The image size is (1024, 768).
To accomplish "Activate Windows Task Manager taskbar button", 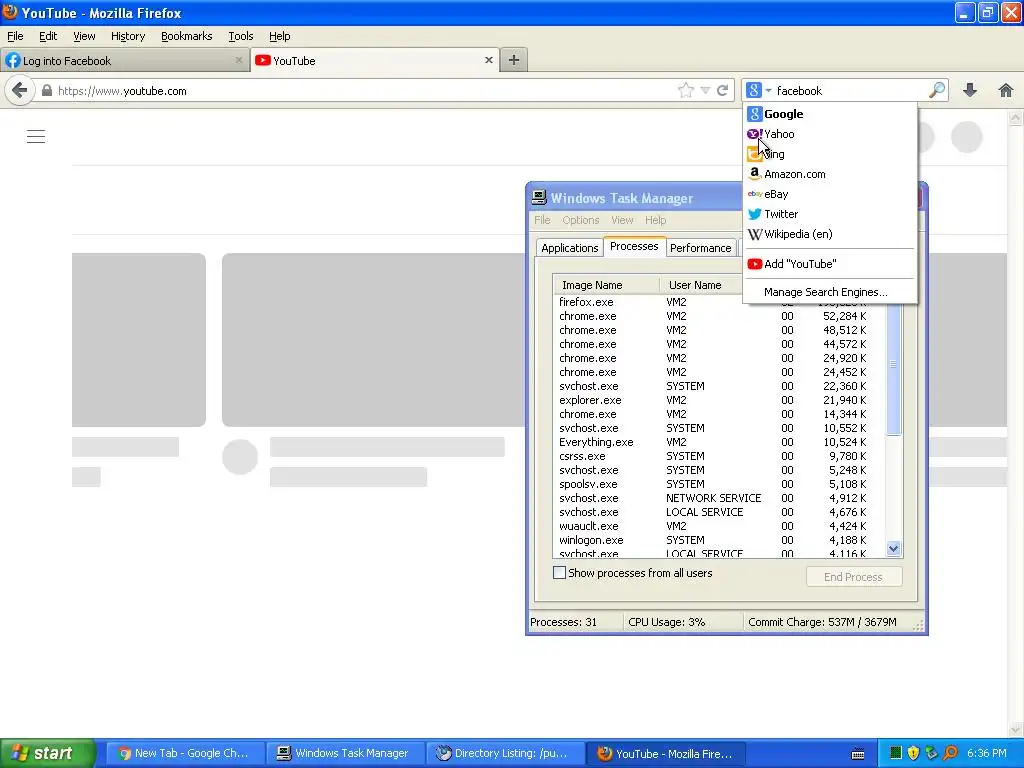I will tap(345, 753).
